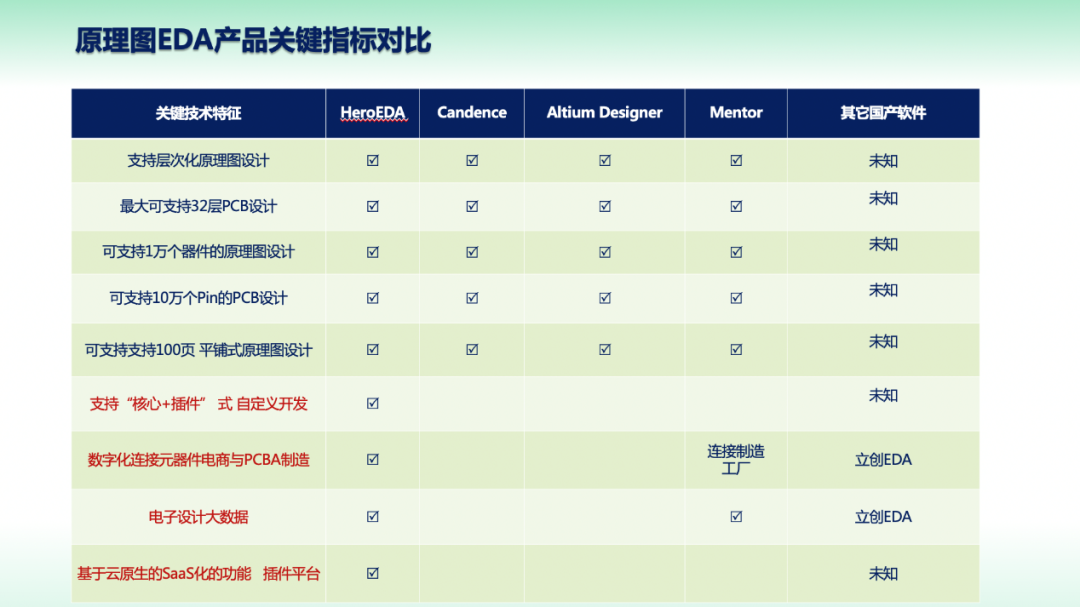
Task: Click the HeroEDA column header
Action: tap(373, 113)
